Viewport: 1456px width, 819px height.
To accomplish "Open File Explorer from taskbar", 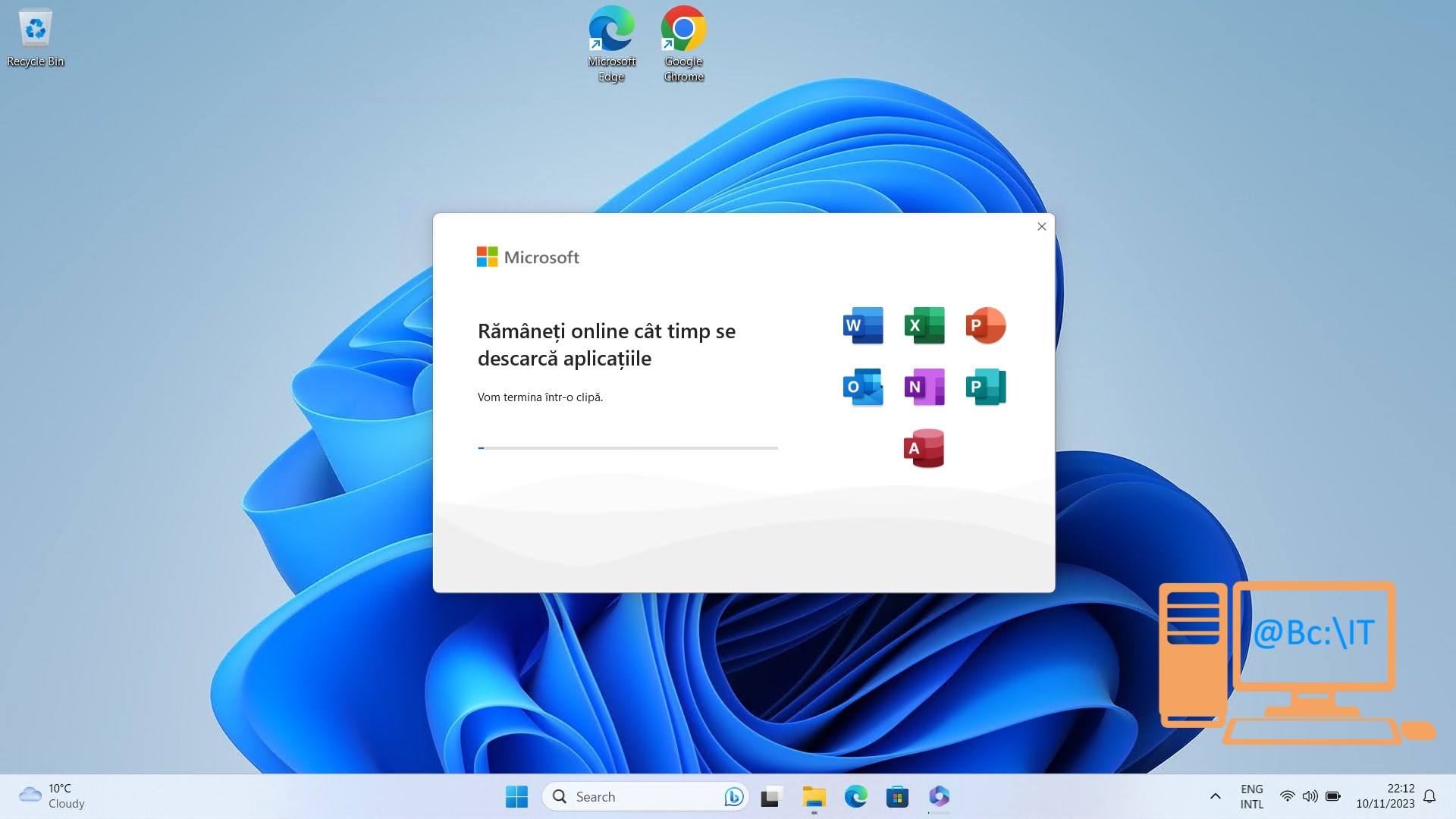I will pyautogui.click(x=814, y=796).
